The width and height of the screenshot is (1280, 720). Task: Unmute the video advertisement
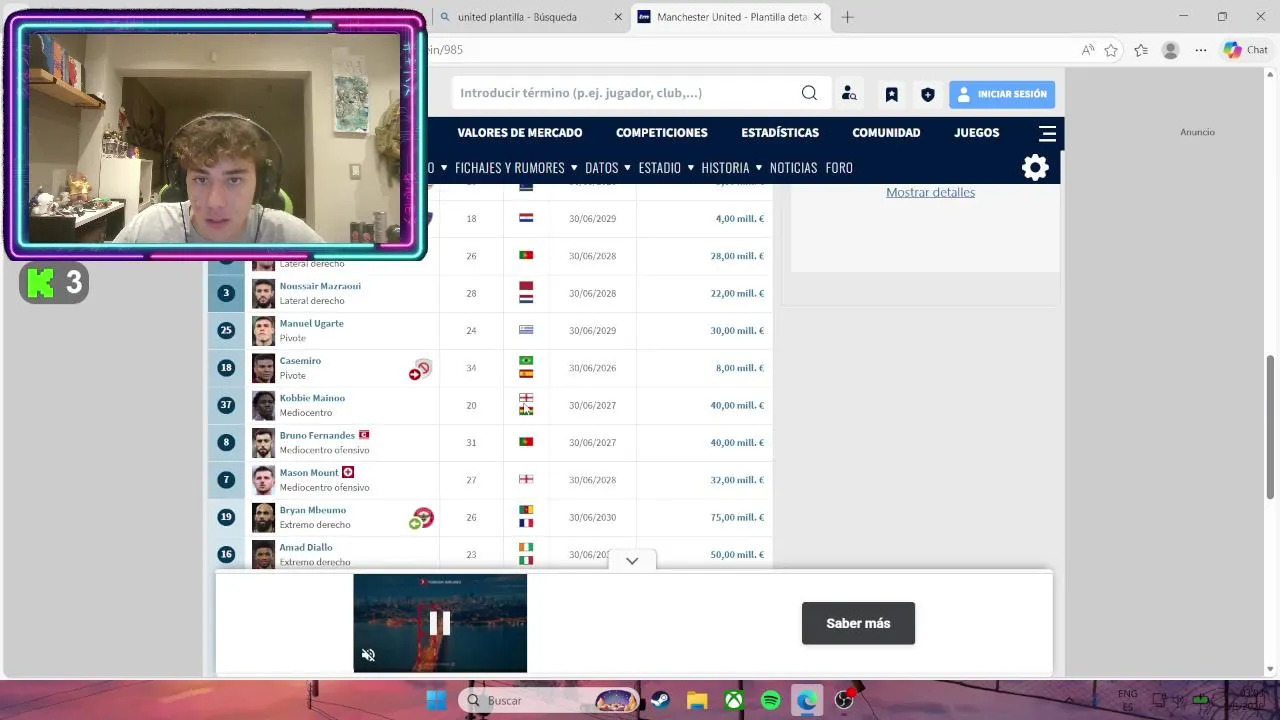coord(368,655)
